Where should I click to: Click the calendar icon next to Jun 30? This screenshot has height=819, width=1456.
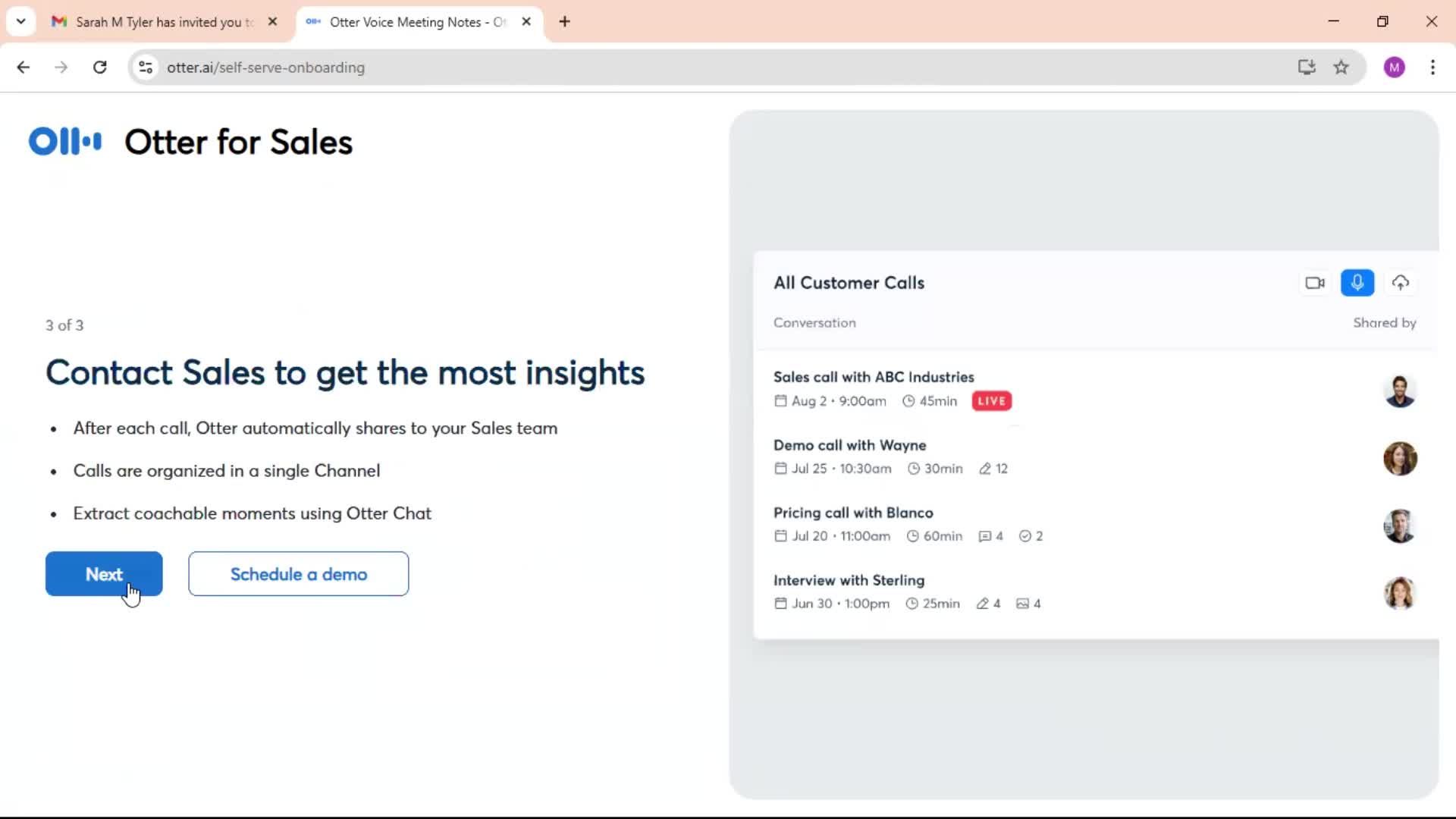pyautogui.click(x=780, y=604)
